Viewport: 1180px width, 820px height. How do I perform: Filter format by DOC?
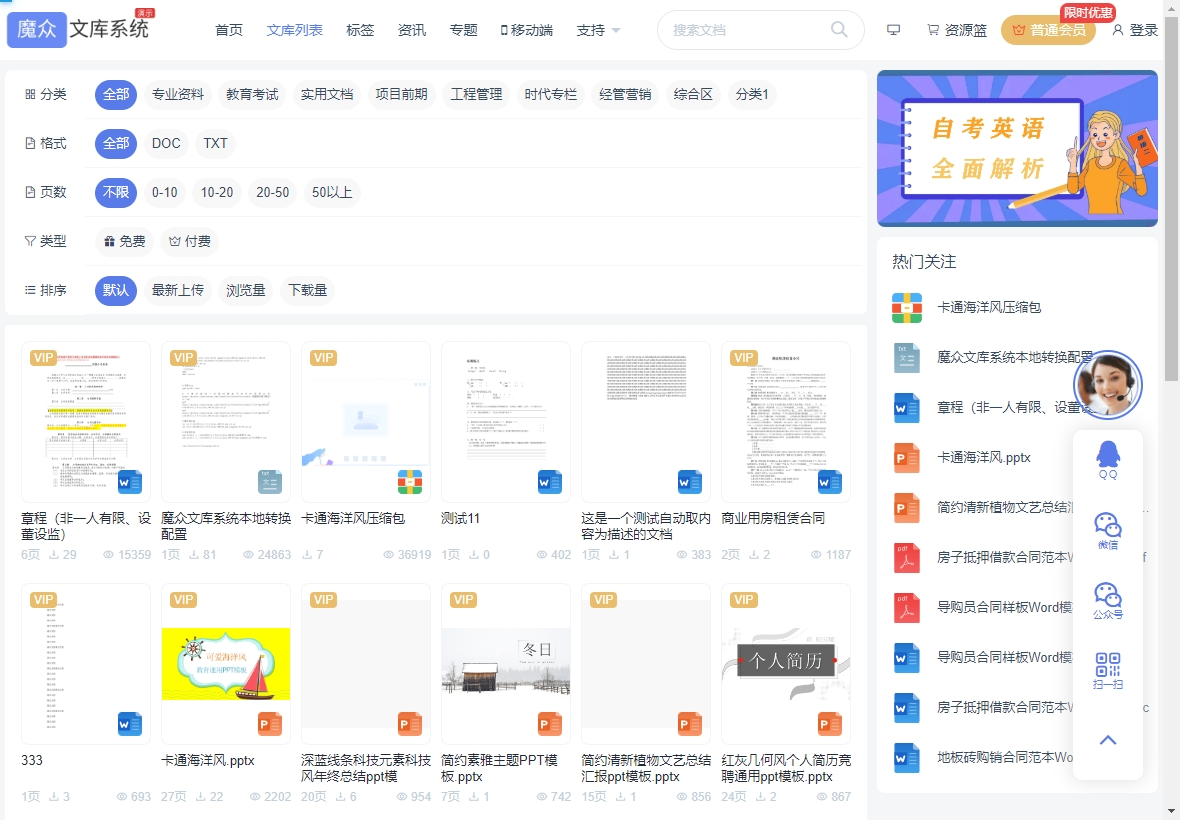[166, 143]
